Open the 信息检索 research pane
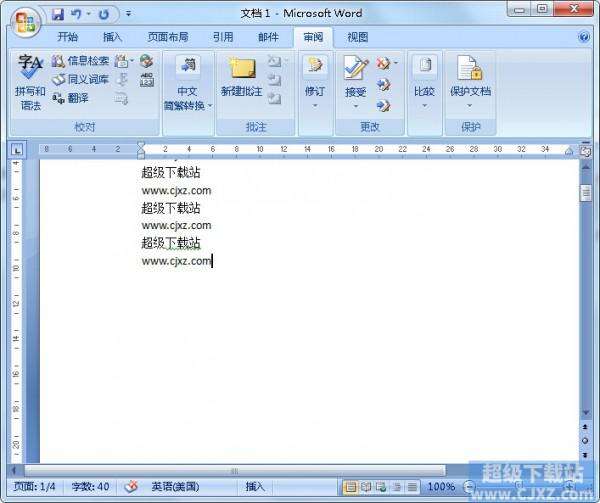 (x=80, y=61)
